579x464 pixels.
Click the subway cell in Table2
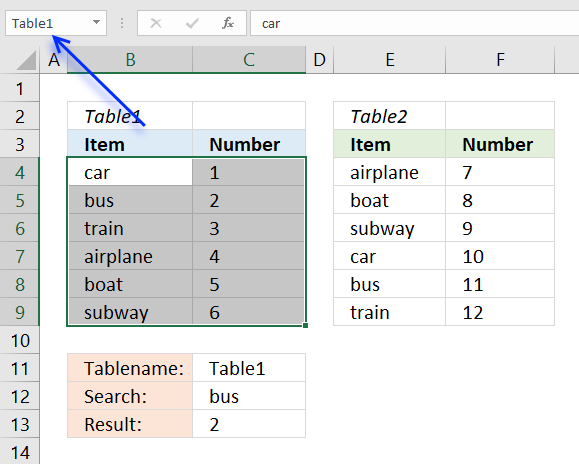pyautogui.click(x=390, y=228)
